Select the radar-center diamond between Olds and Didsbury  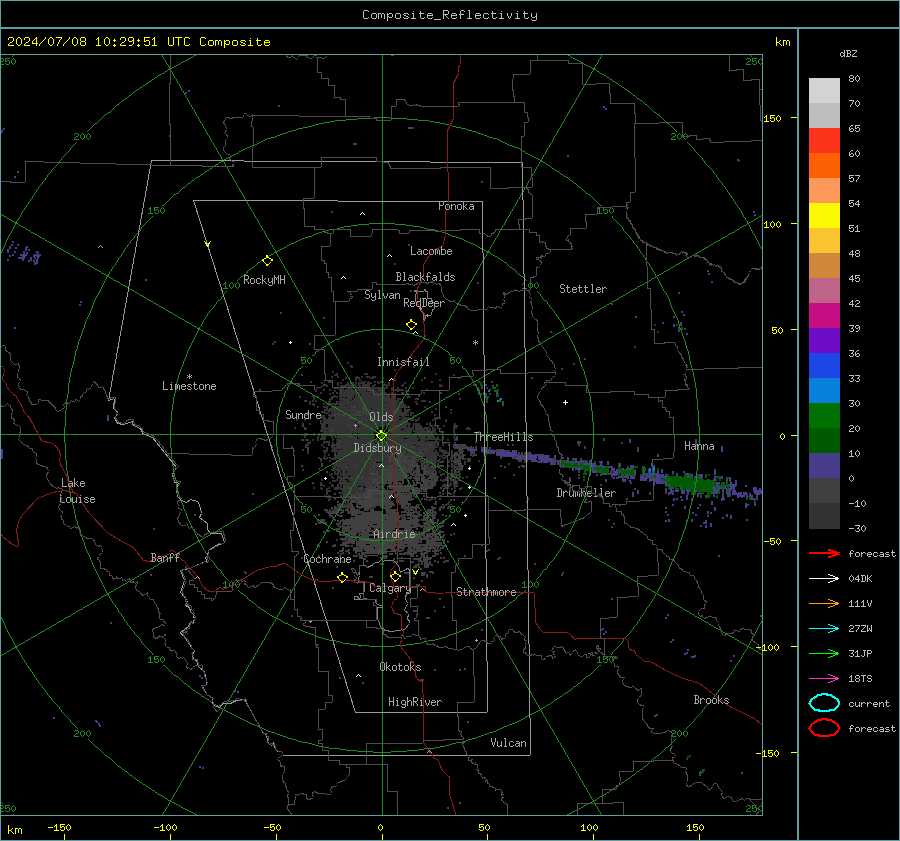[381, 436]
